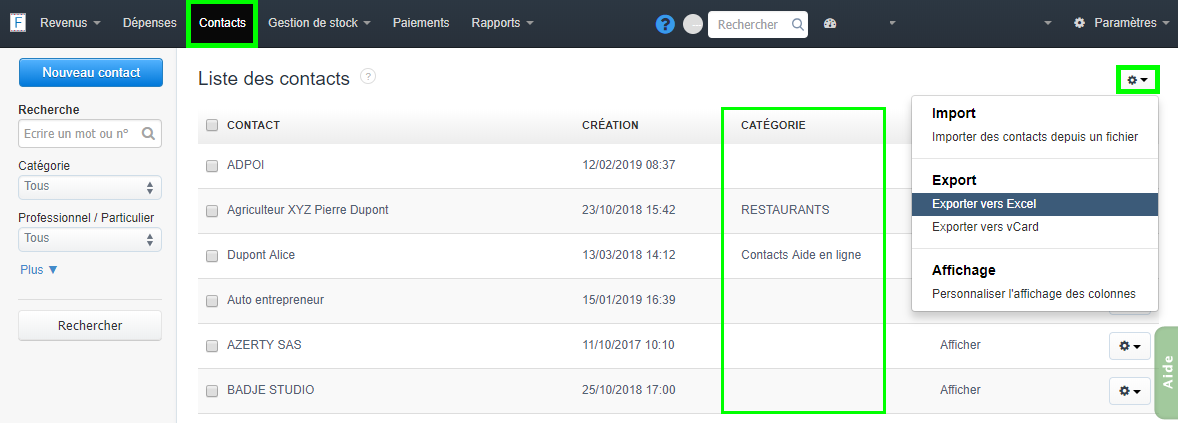Toggle the select-all checkbox in CONTACT header
The image size is (1178, 423).
click(x=212, y=125)
